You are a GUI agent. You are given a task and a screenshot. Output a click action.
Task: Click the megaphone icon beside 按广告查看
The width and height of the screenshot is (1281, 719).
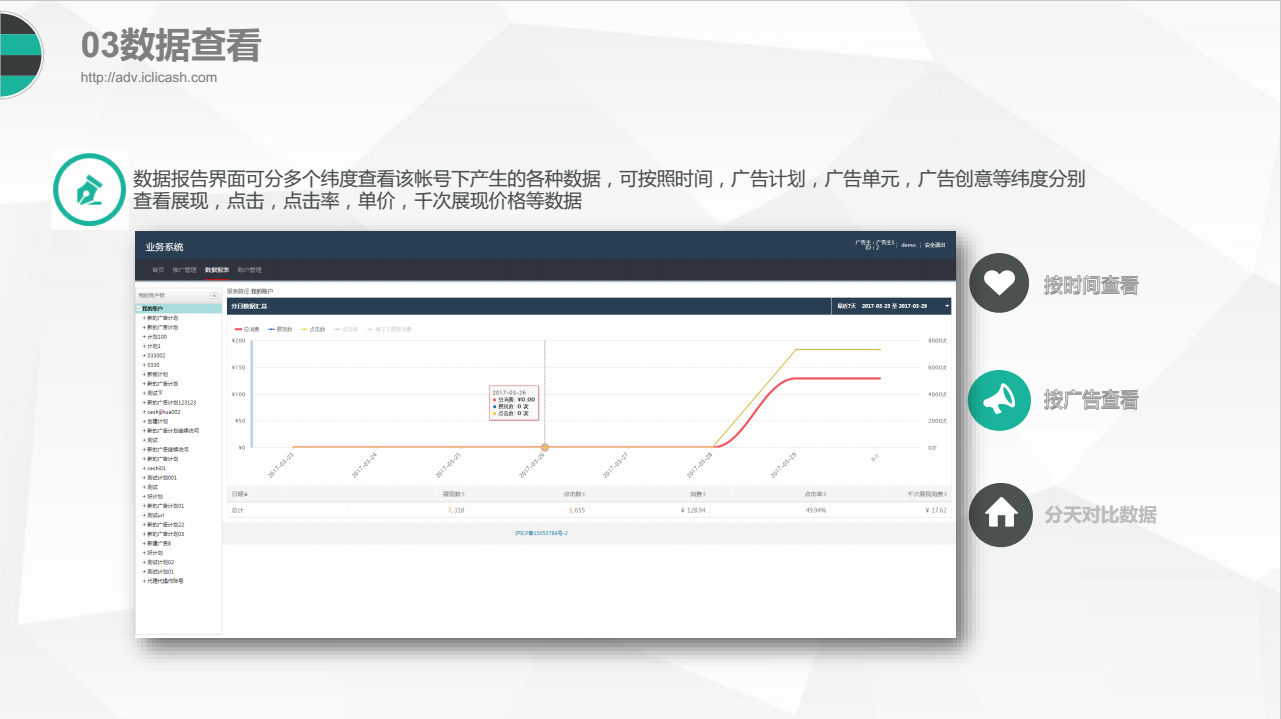click(998, 399)
